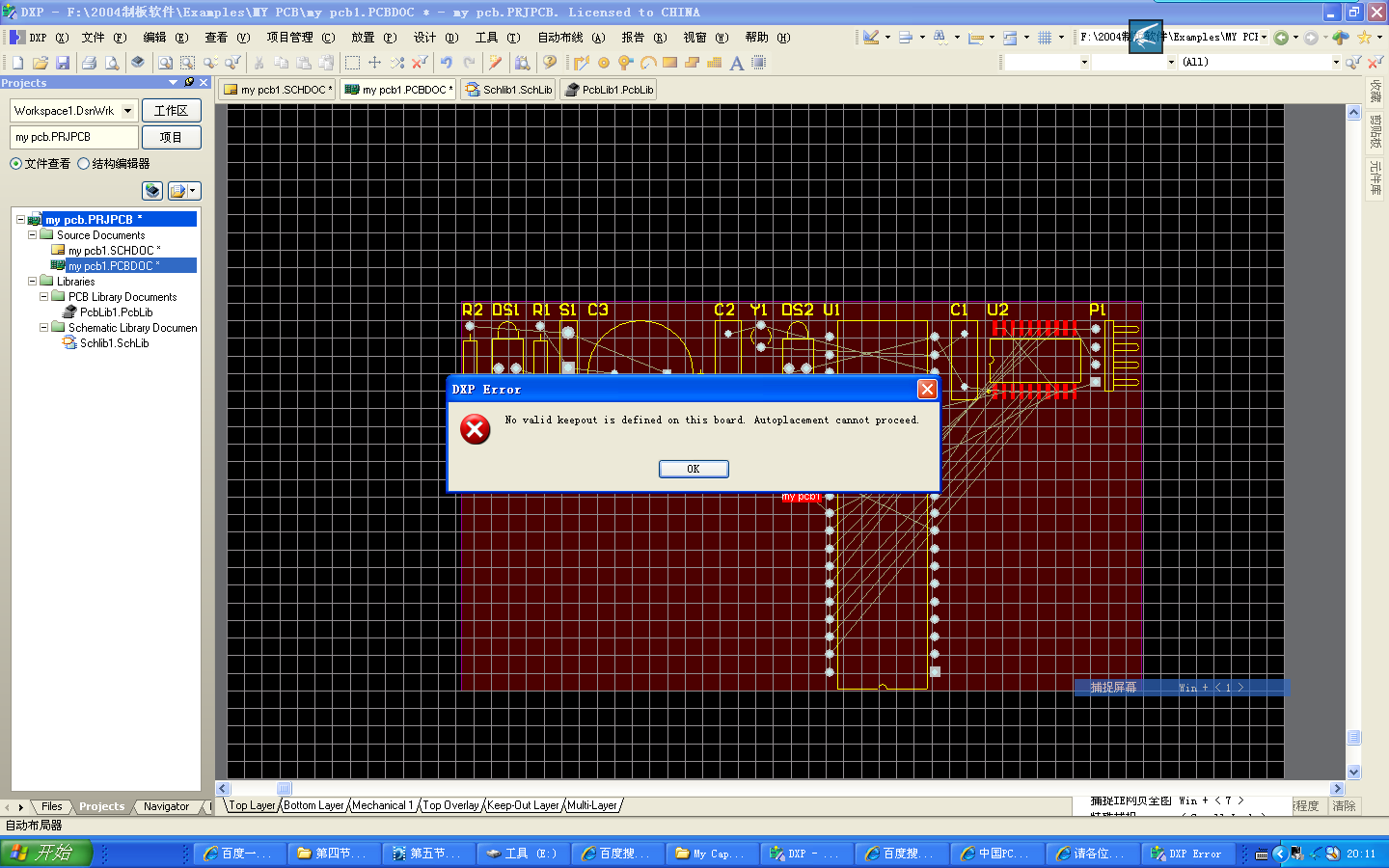Click OK in the DXP Error dialog
Image resolution: width=1389 pixels, height=868 pixels.
(x=694, y=469)
